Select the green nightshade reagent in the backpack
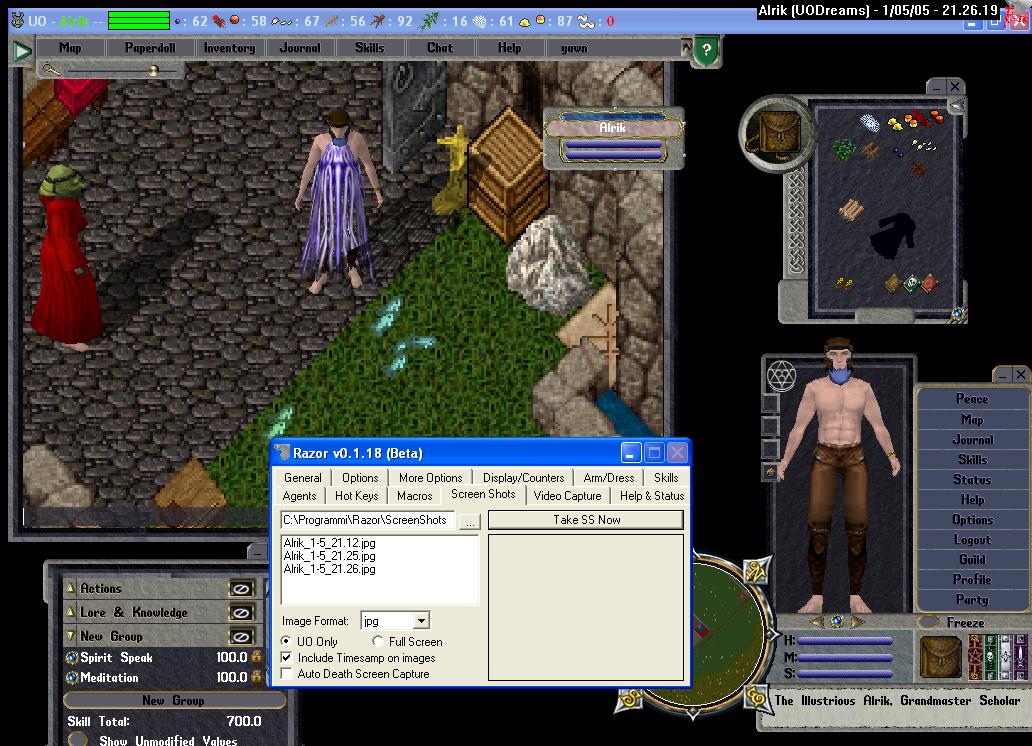 pyautogui.click(x=844, y=149)
